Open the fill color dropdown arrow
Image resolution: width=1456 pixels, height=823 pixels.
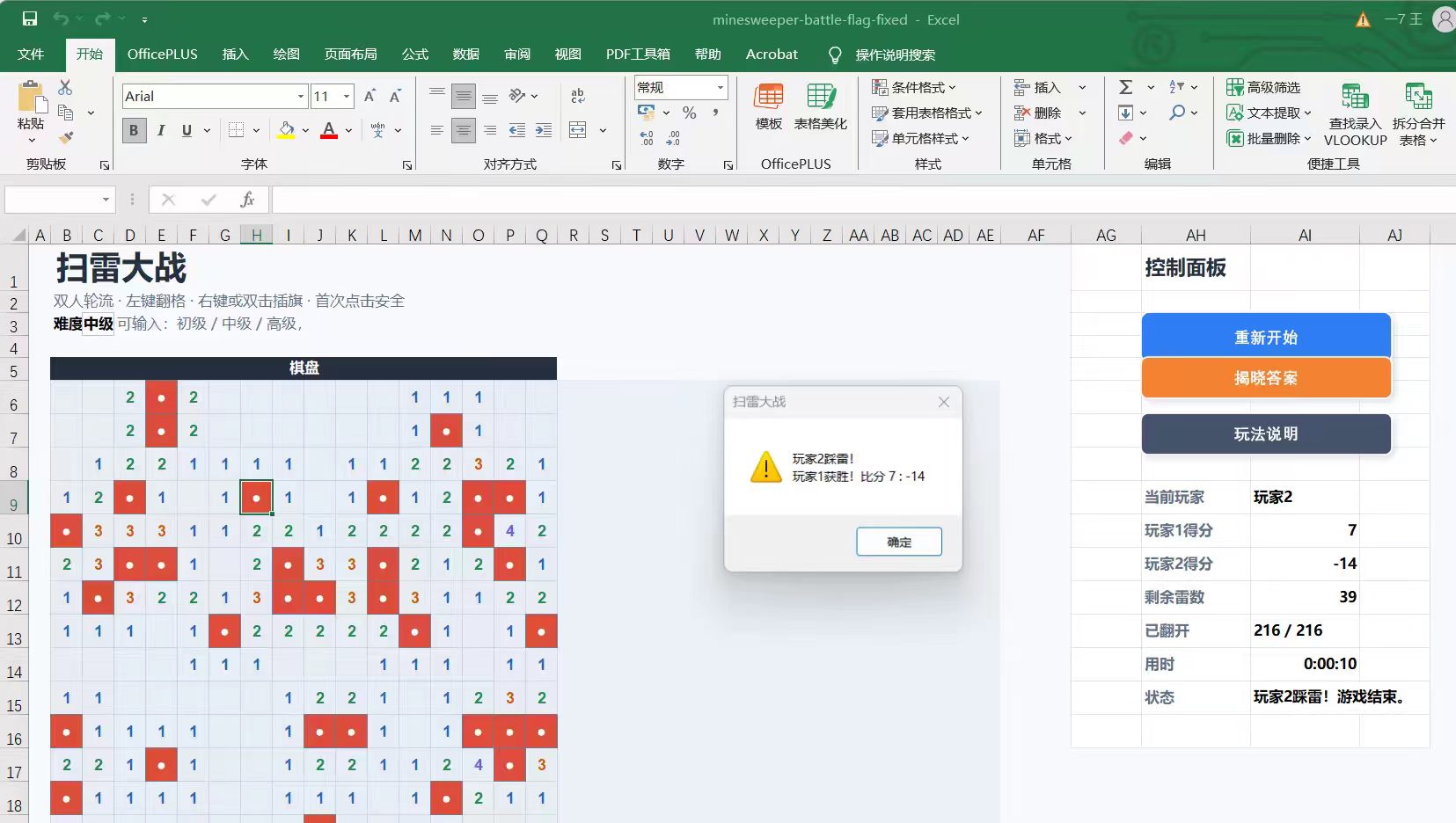click(305, 130)
